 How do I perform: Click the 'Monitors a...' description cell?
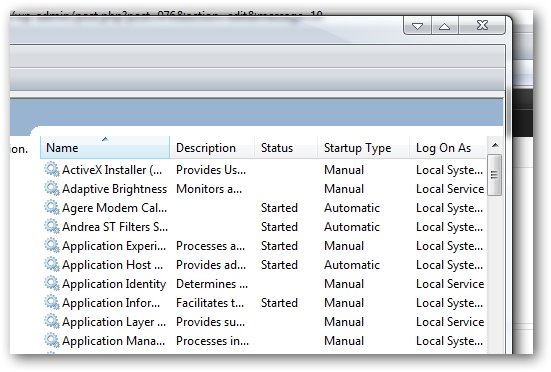click(209, 189)
